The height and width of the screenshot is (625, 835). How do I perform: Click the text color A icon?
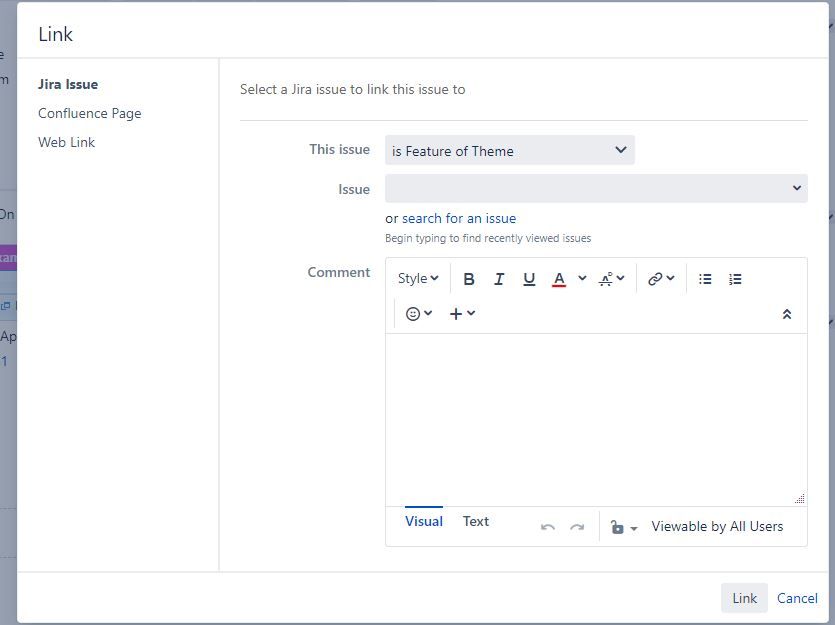tap(559, 279)
